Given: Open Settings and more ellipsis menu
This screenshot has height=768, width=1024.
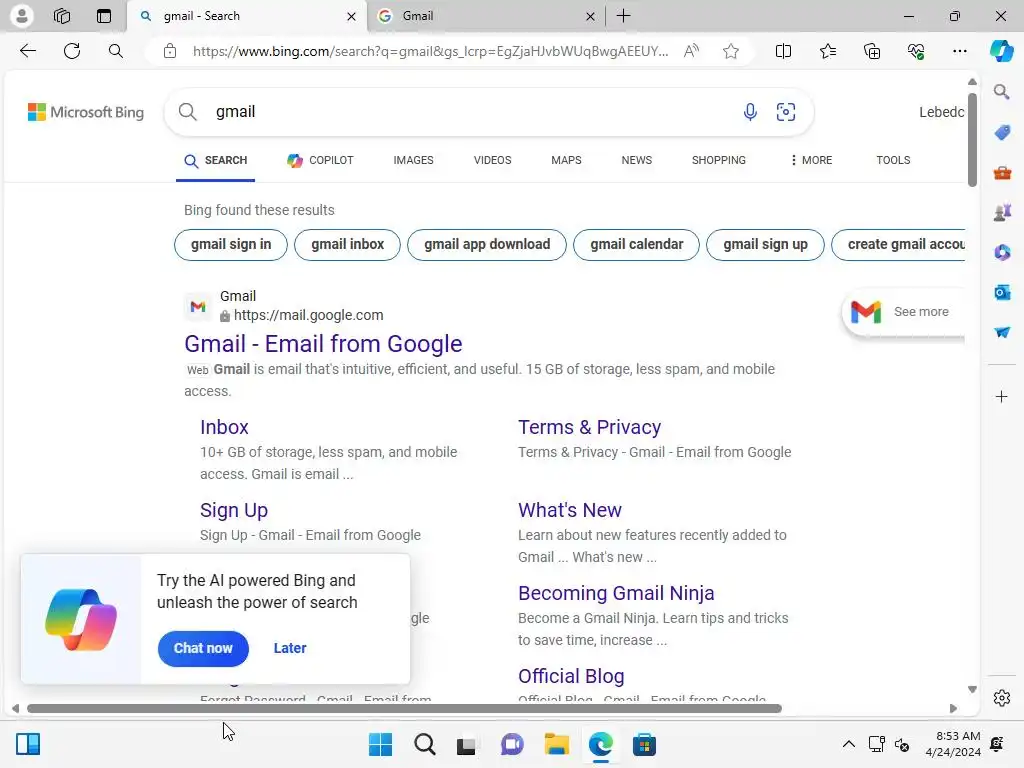Looking at the screenshot, I should [x=959, y=51].
